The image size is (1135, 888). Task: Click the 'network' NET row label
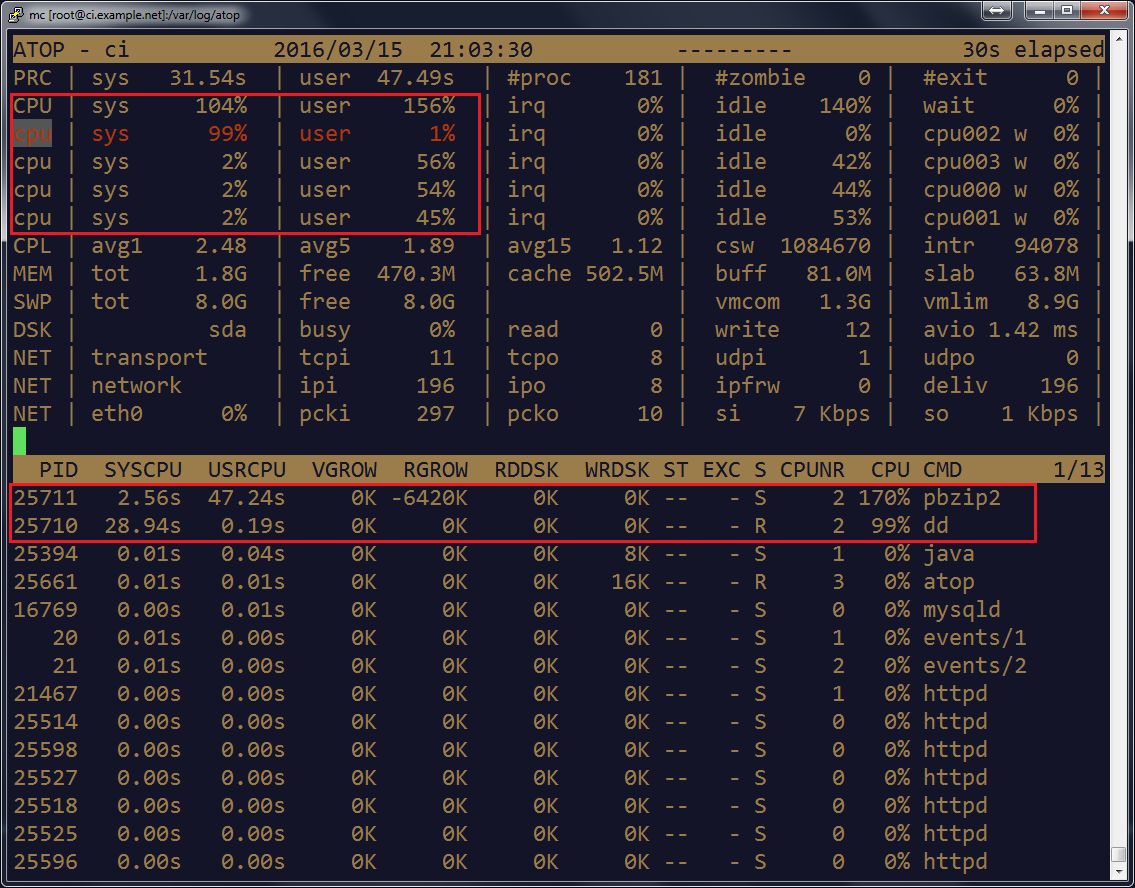click(136, 386)
